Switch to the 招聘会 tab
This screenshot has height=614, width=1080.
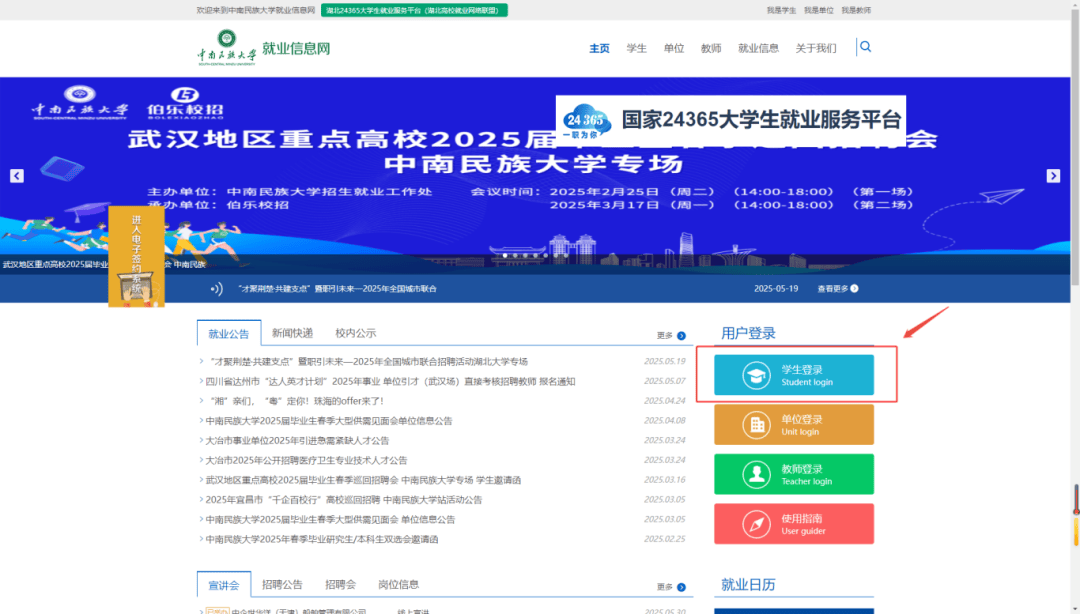coord(340,584)
